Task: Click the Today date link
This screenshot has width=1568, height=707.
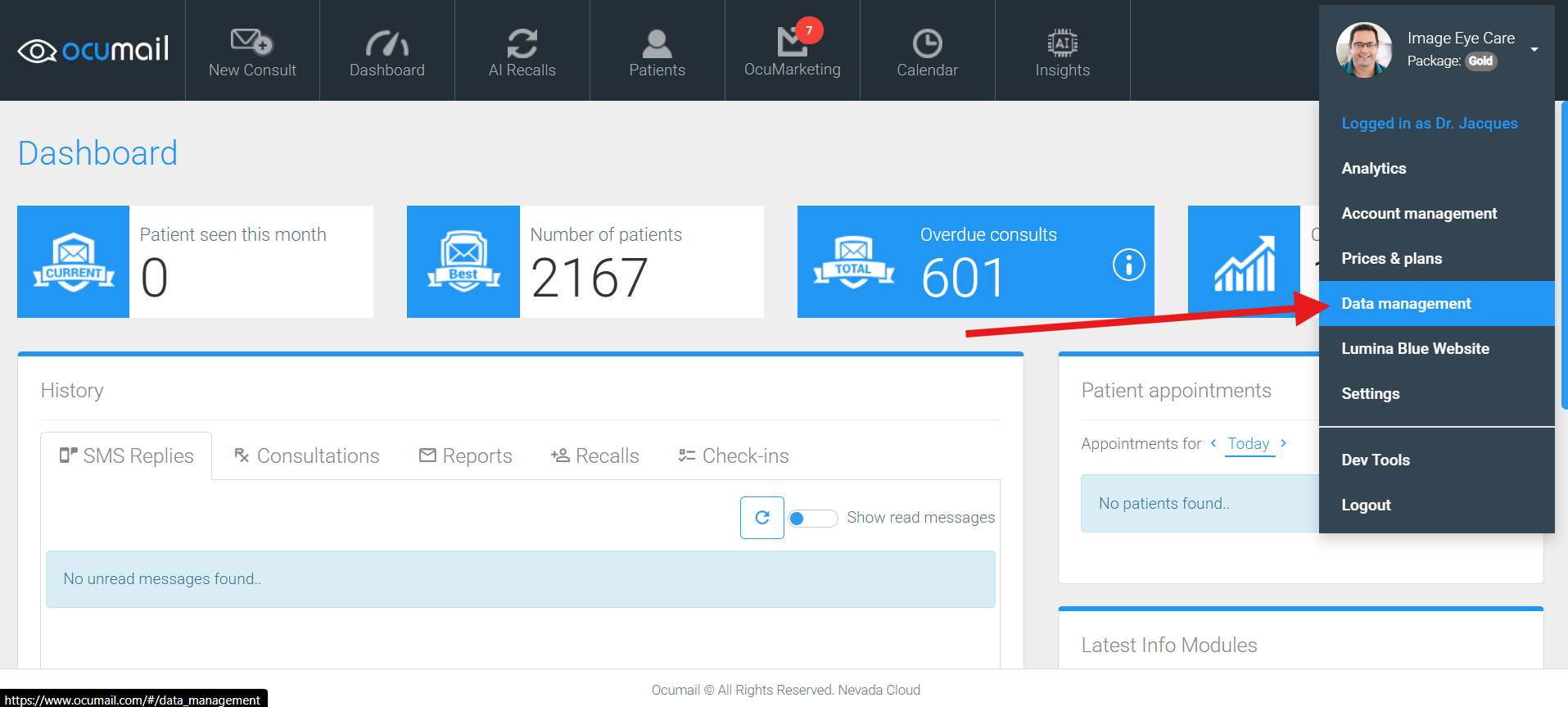Action: coord(1249,444)
